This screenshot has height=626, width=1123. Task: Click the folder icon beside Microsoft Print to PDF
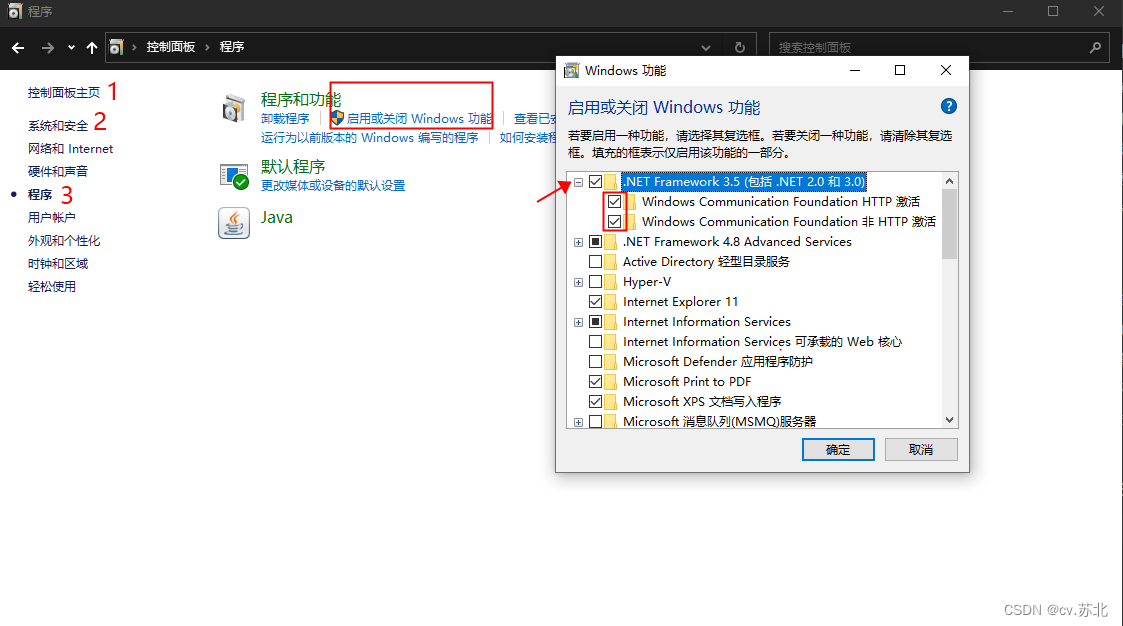coord(610,382)
